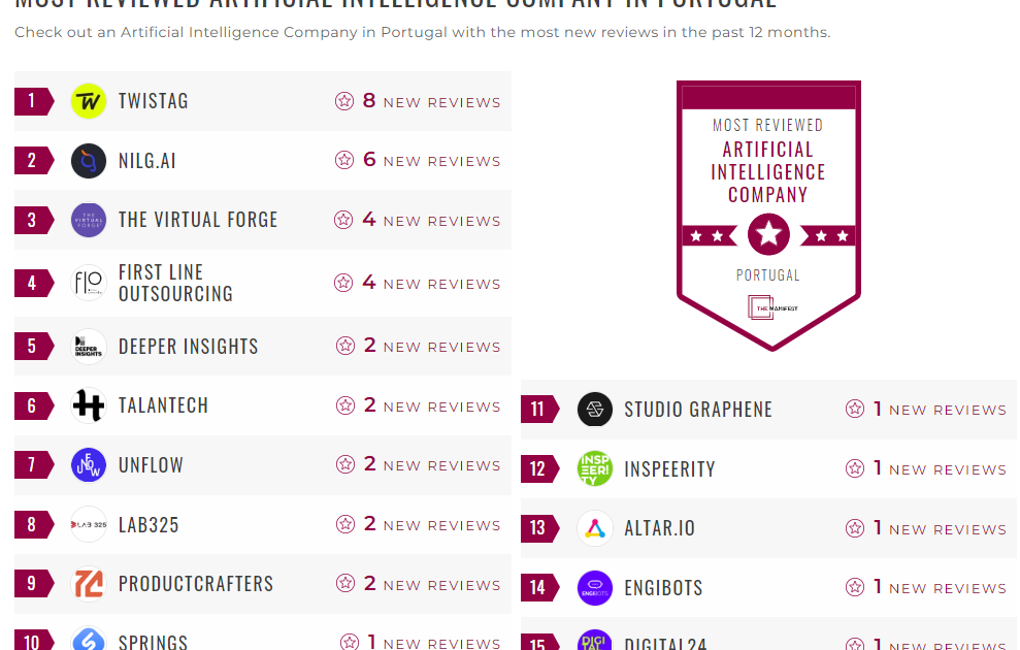Click Twistag's 8 new reviews text

(x=431, y=102)
